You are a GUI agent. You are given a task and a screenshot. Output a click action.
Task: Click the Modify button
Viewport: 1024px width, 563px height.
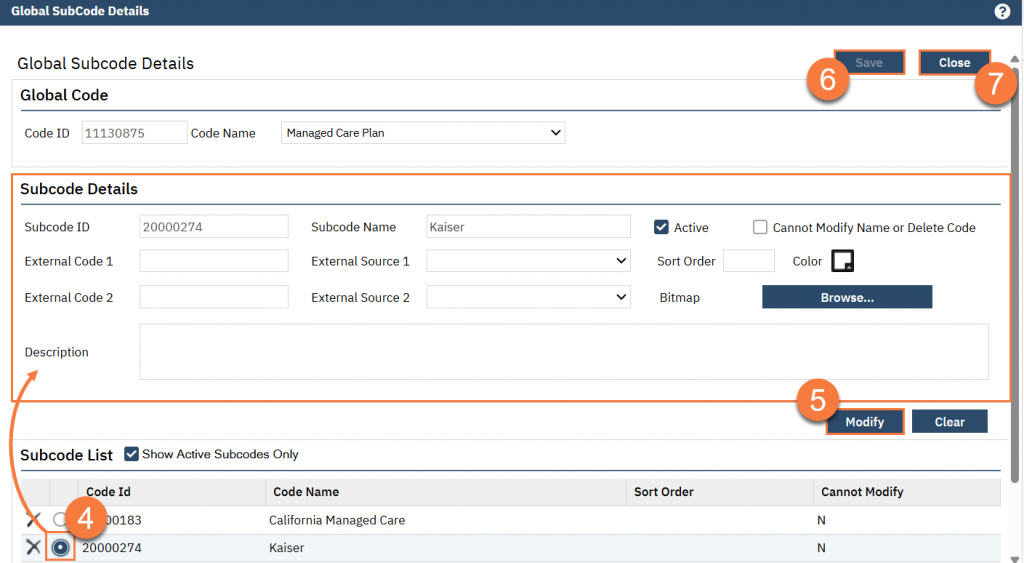[864, 422]
